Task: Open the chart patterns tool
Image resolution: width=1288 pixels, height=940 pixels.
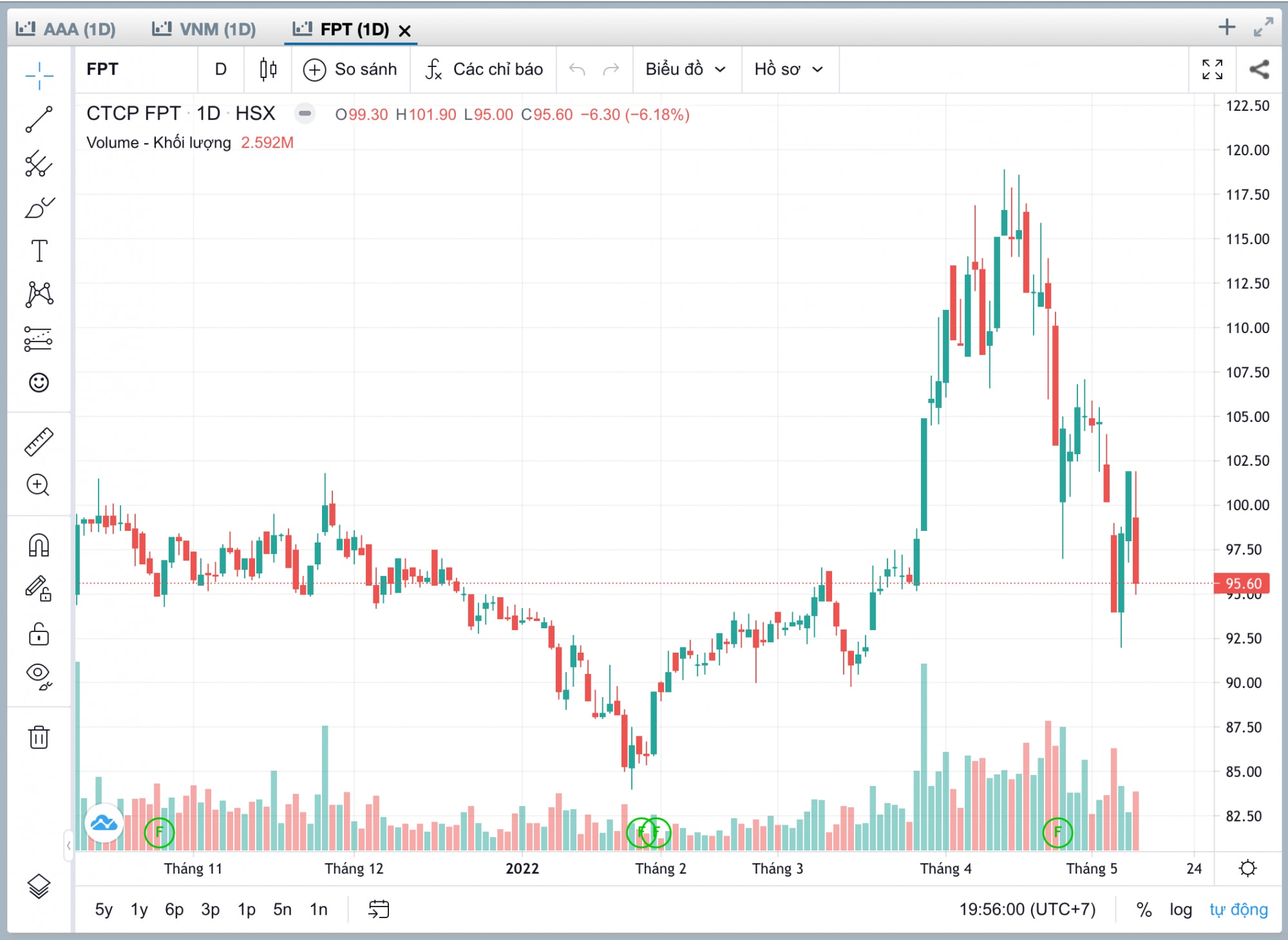Action: pyautogui.click(x=39, y=294)
